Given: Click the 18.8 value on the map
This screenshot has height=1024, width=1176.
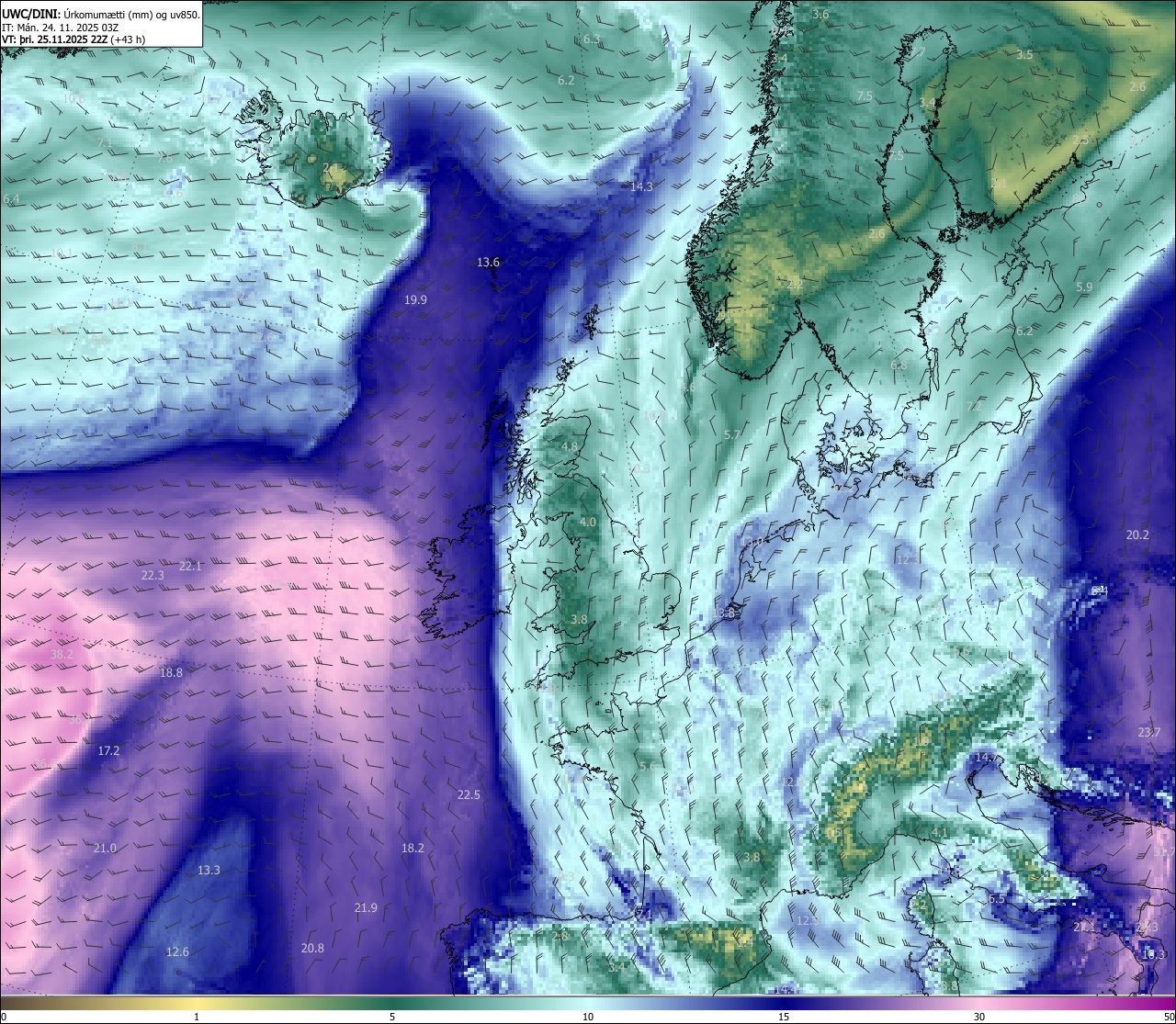Looking at the screenshot, I should tap(171, 673).
